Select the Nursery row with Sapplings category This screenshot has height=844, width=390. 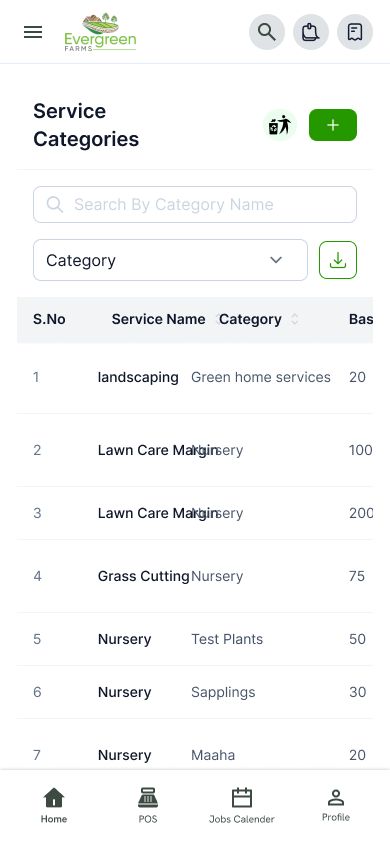coord(195,692)
